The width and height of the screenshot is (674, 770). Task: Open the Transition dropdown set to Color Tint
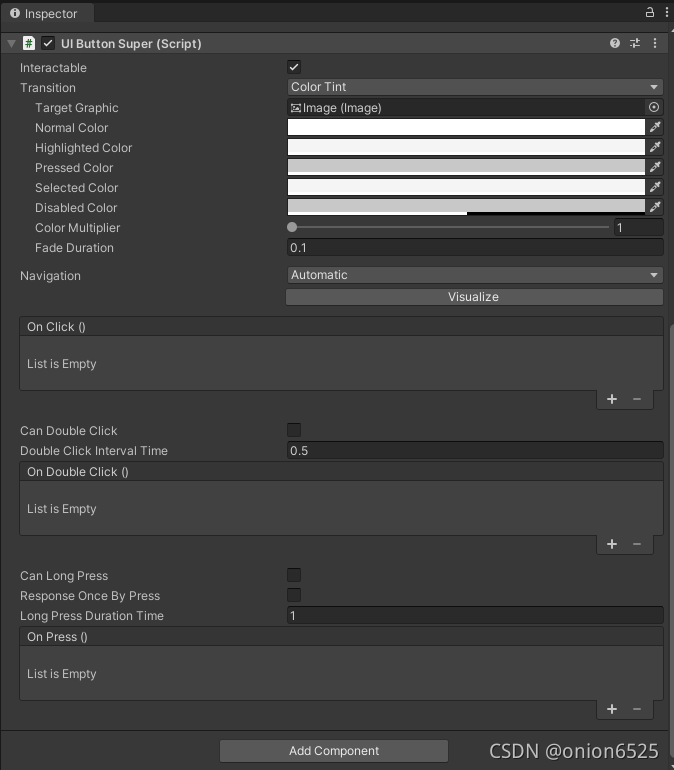point(475,87)
